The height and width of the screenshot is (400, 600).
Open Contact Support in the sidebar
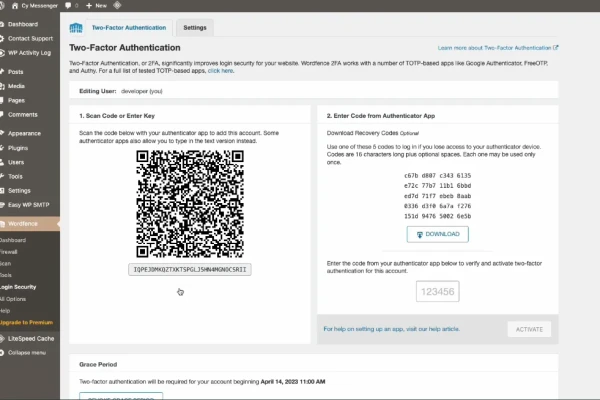pos(30,38)
